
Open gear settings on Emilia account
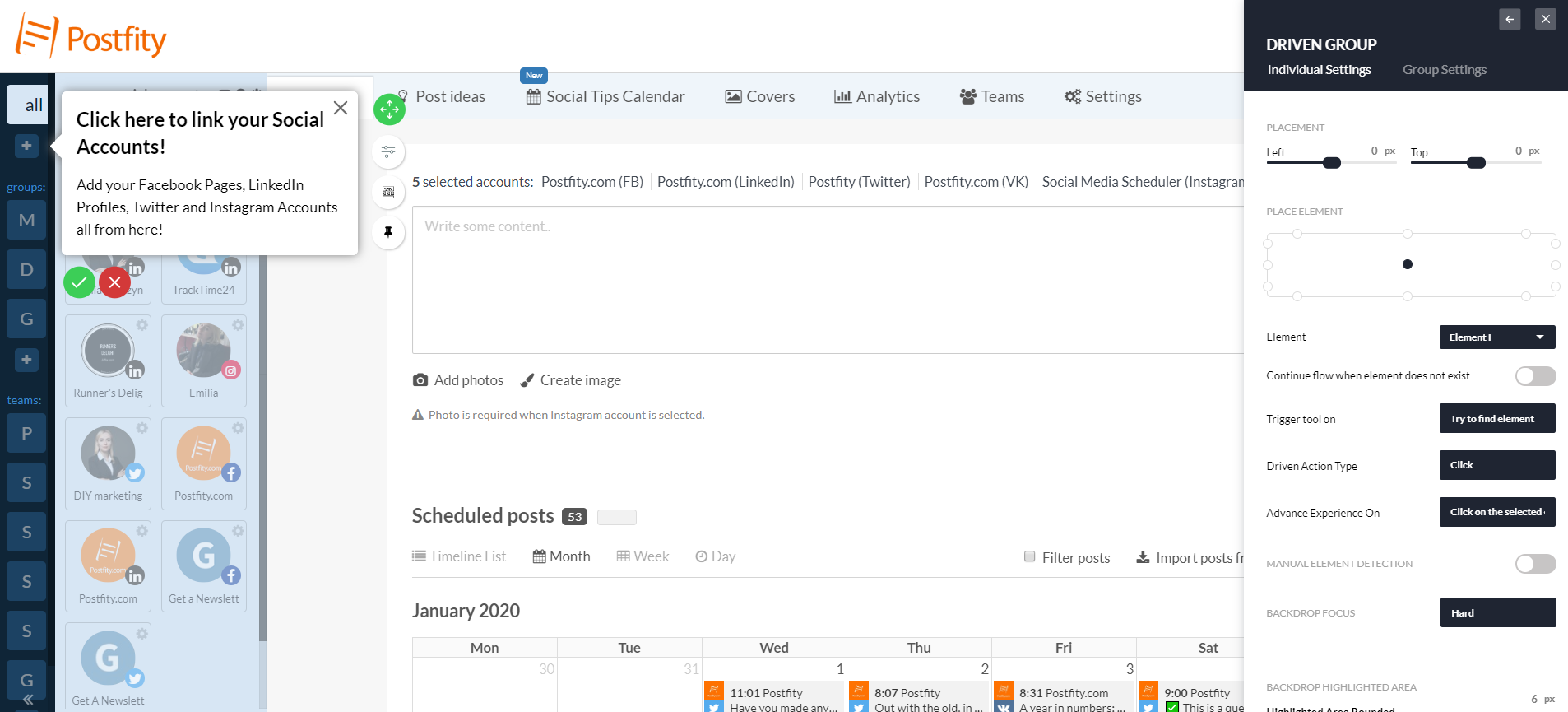click(238, 325)
